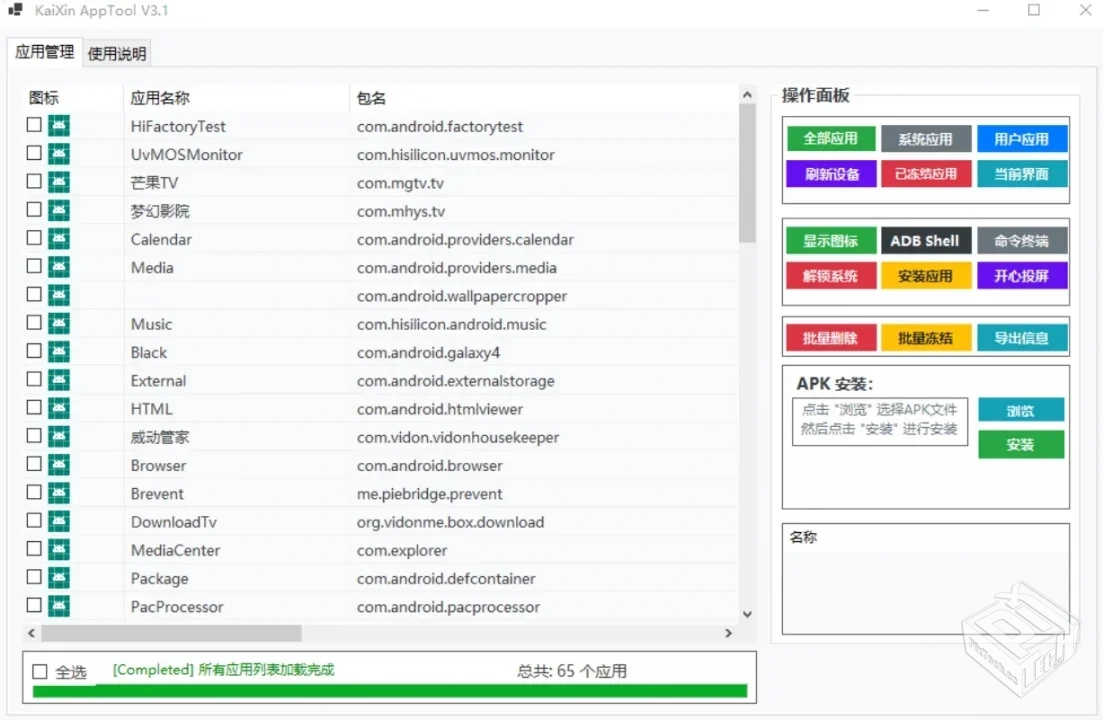Select the 芒果TV app icon
1103x720 pixels.
click(59, 182)
